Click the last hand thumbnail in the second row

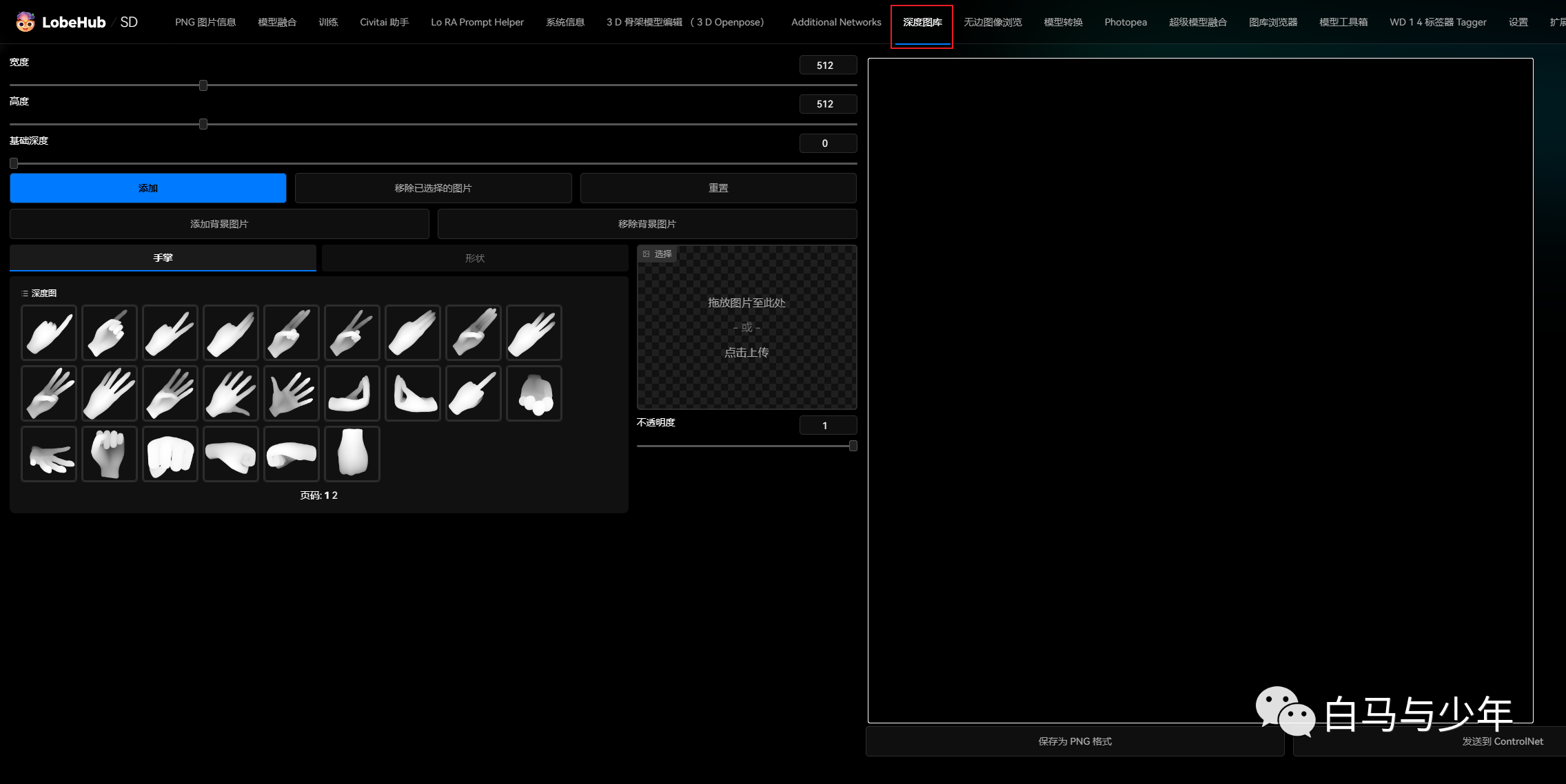click(x=534, y=393)
